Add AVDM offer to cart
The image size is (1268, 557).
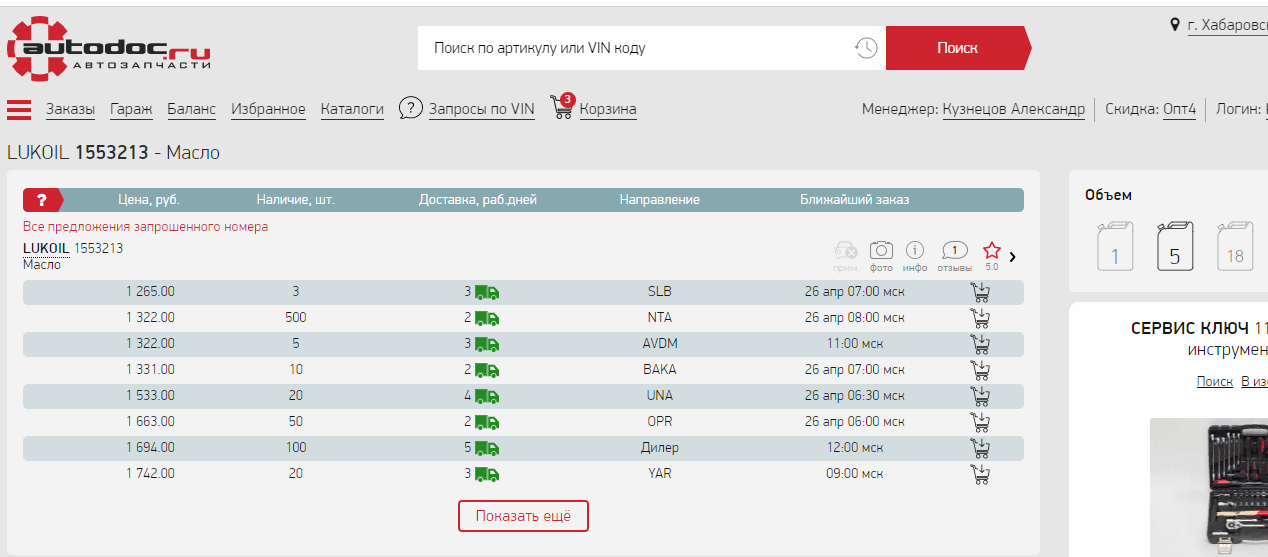pyautogui.click(x=980, y=344)
